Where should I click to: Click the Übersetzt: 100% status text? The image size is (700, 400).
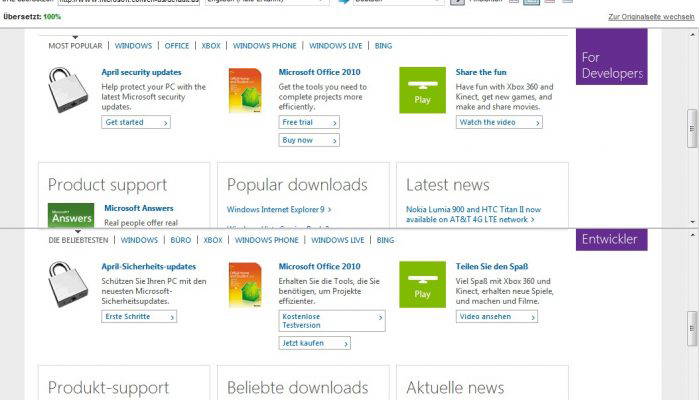32,17
